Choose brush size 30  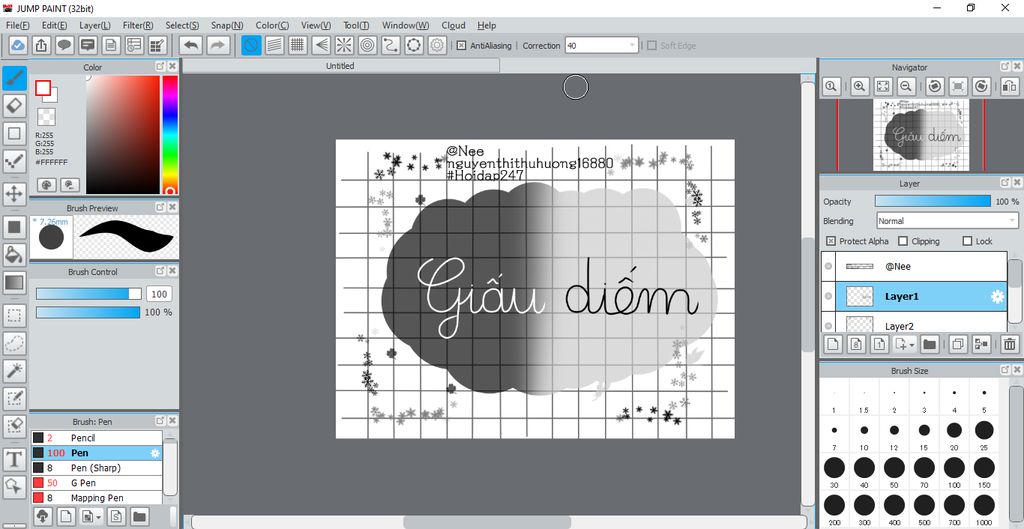tap(834, 472)
